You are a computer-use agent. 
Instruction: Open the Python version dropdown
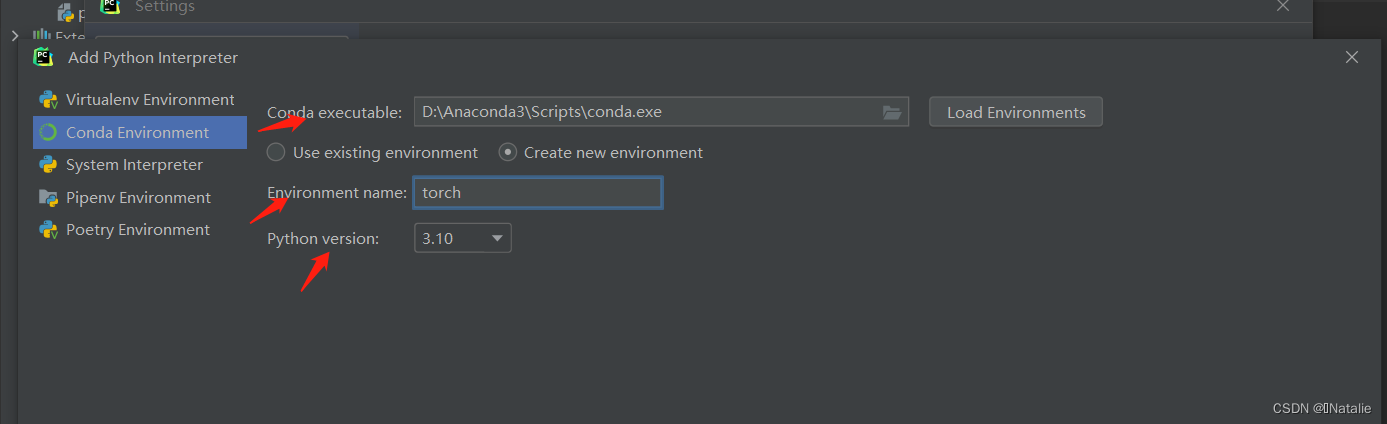[463, 238]
